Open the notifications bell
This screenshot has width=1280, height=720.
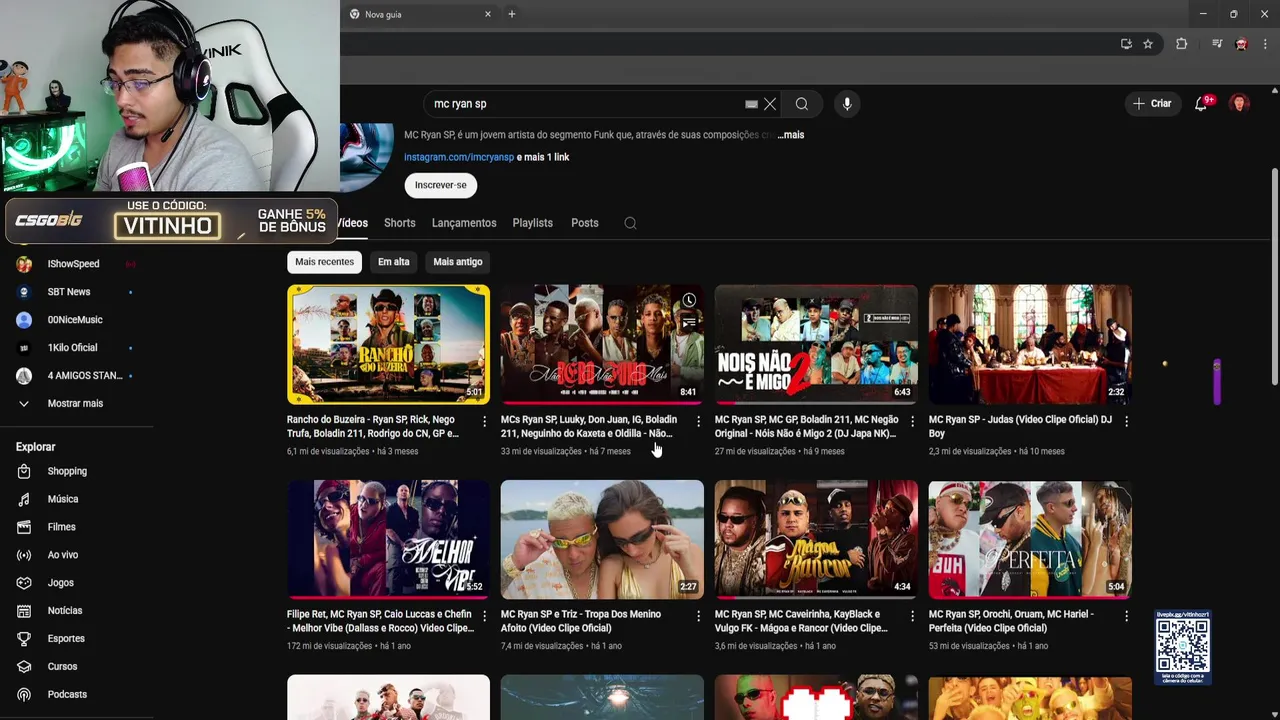[x=1201, y=104]
